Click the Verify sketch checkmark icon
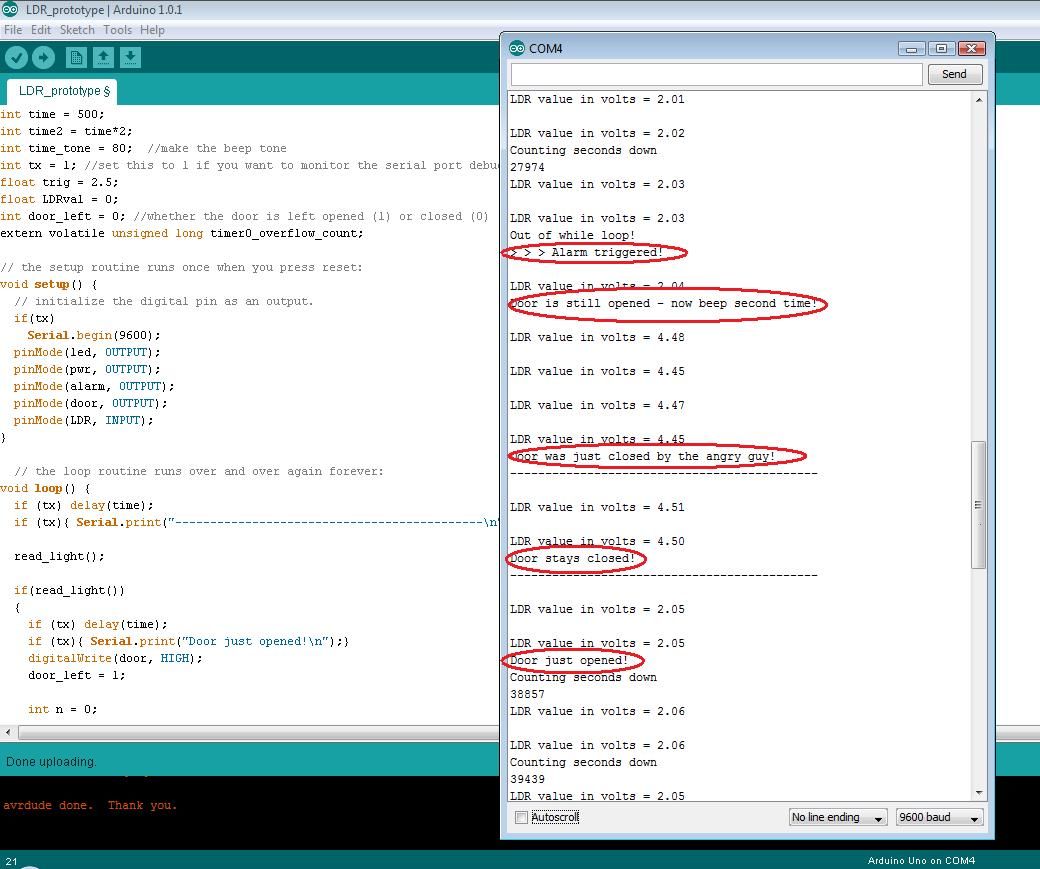 tap(16, 58)
